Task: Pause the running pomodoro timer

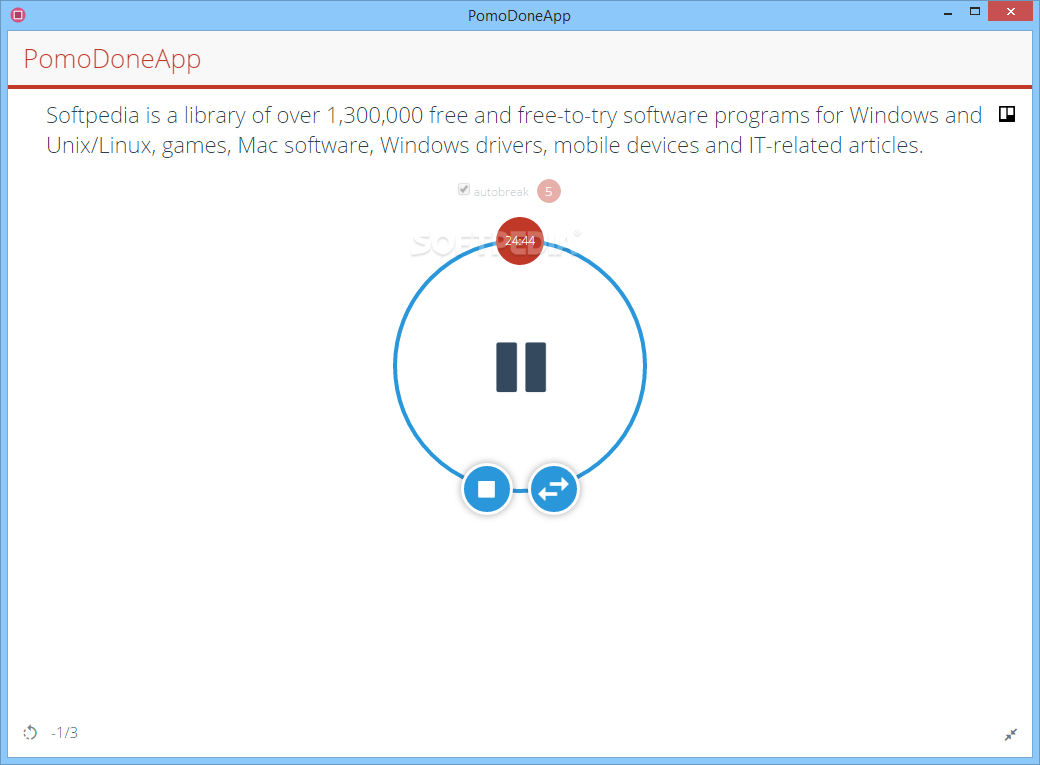Action: pos(521,367)
